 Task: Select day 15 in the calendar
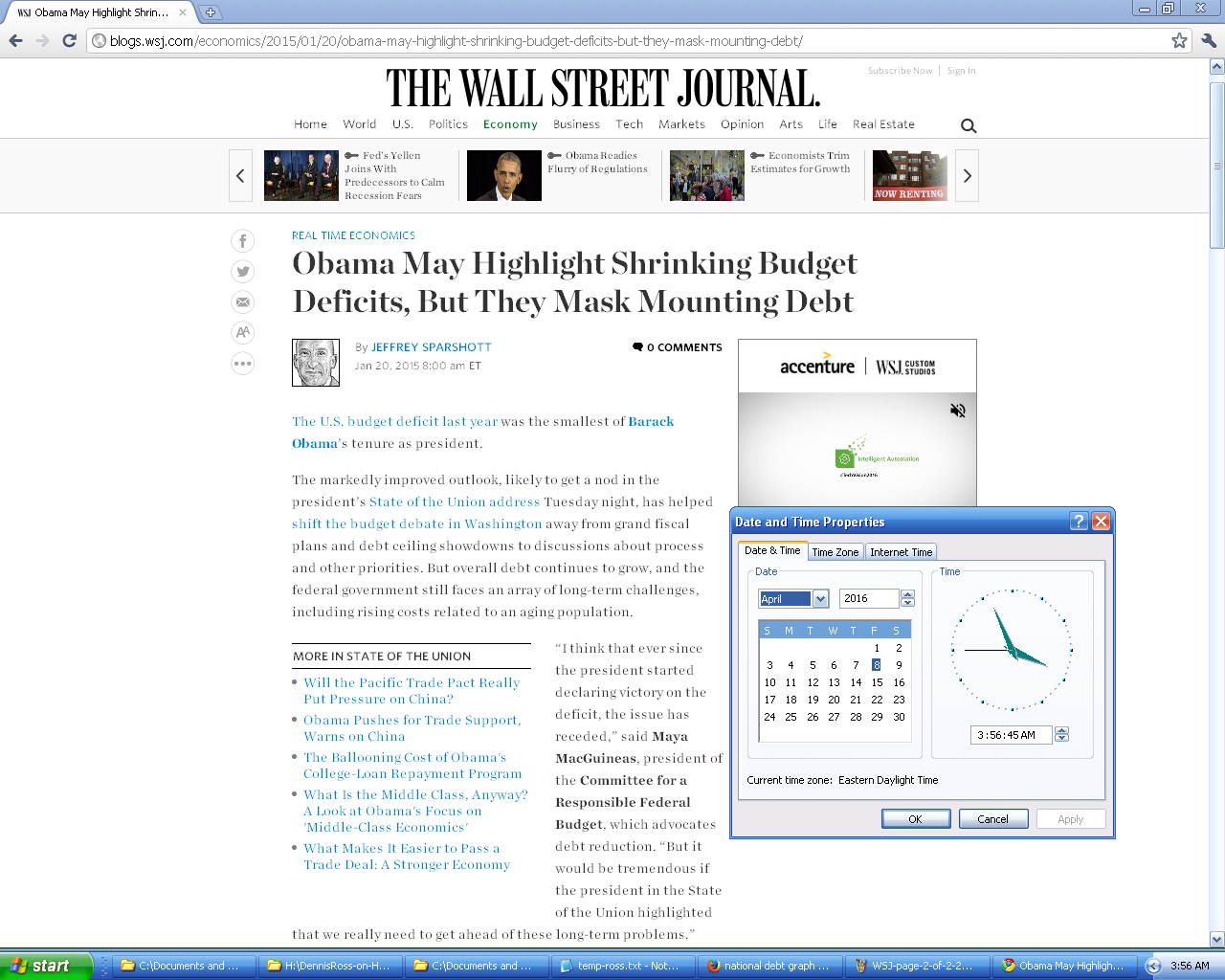point(877,682)
